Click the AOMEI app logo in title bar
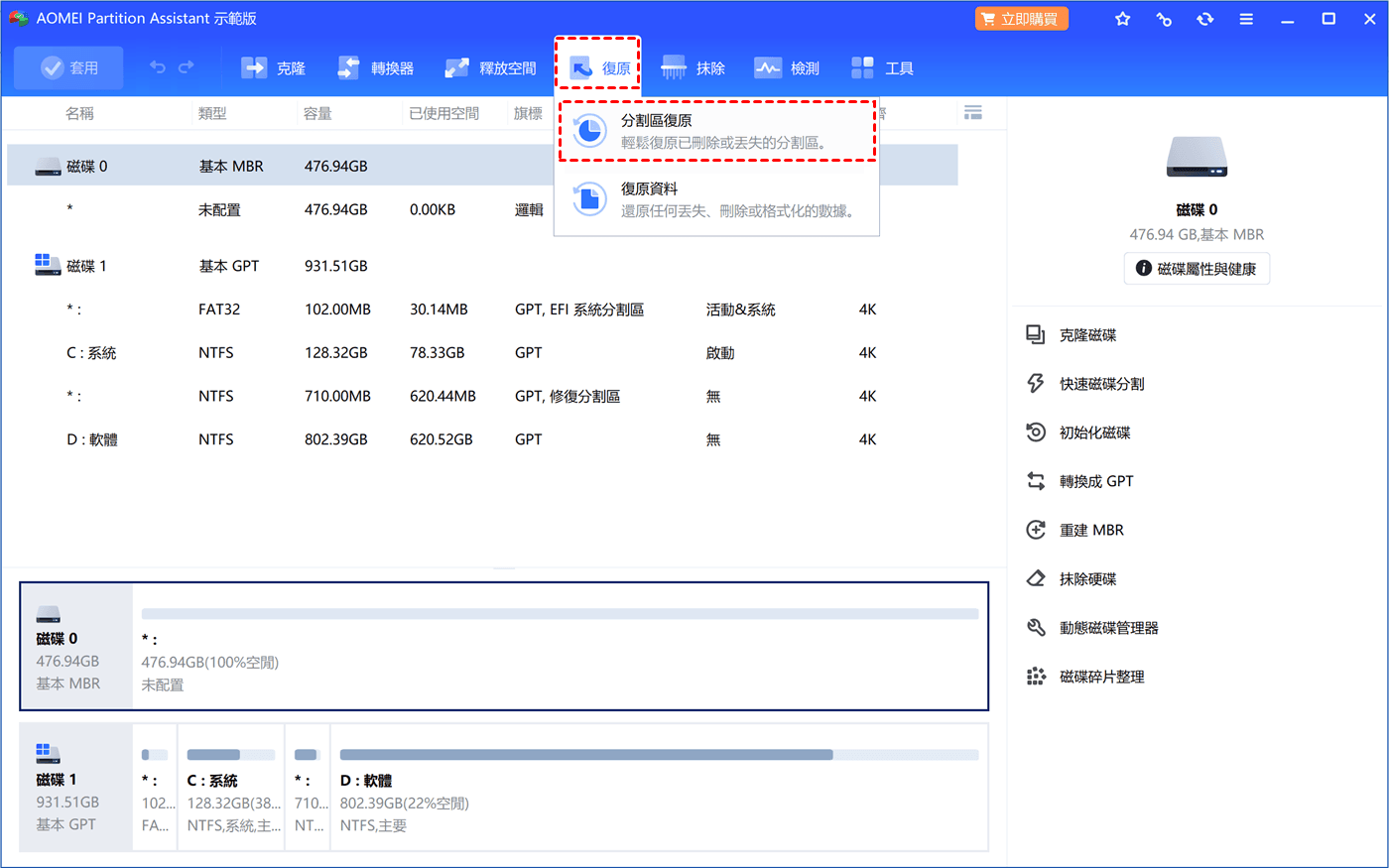 [18, 19]
